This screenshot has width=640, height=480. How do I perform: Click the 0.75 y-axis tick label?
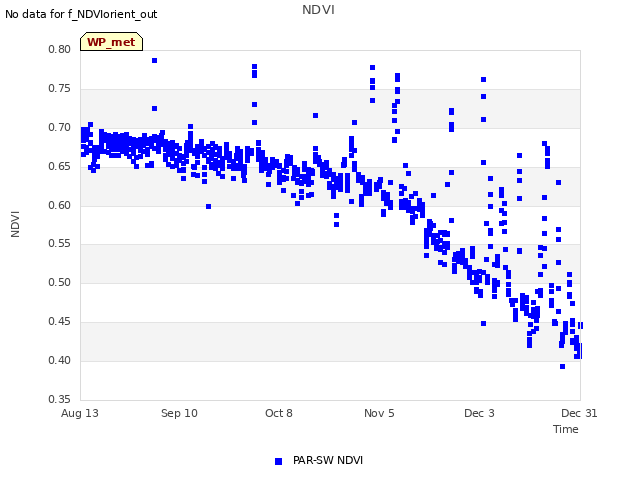coord(59,89)
